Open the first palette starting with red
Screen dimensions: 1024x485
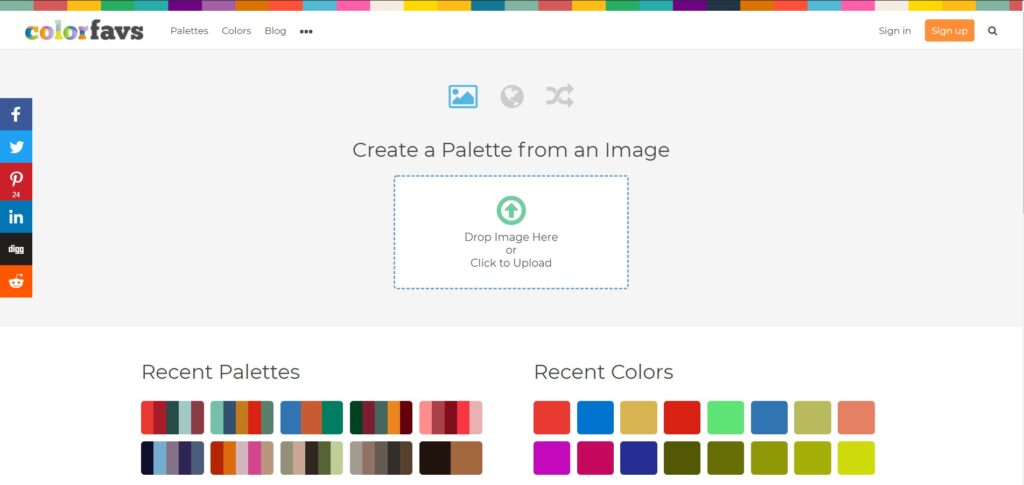(172, 418)
